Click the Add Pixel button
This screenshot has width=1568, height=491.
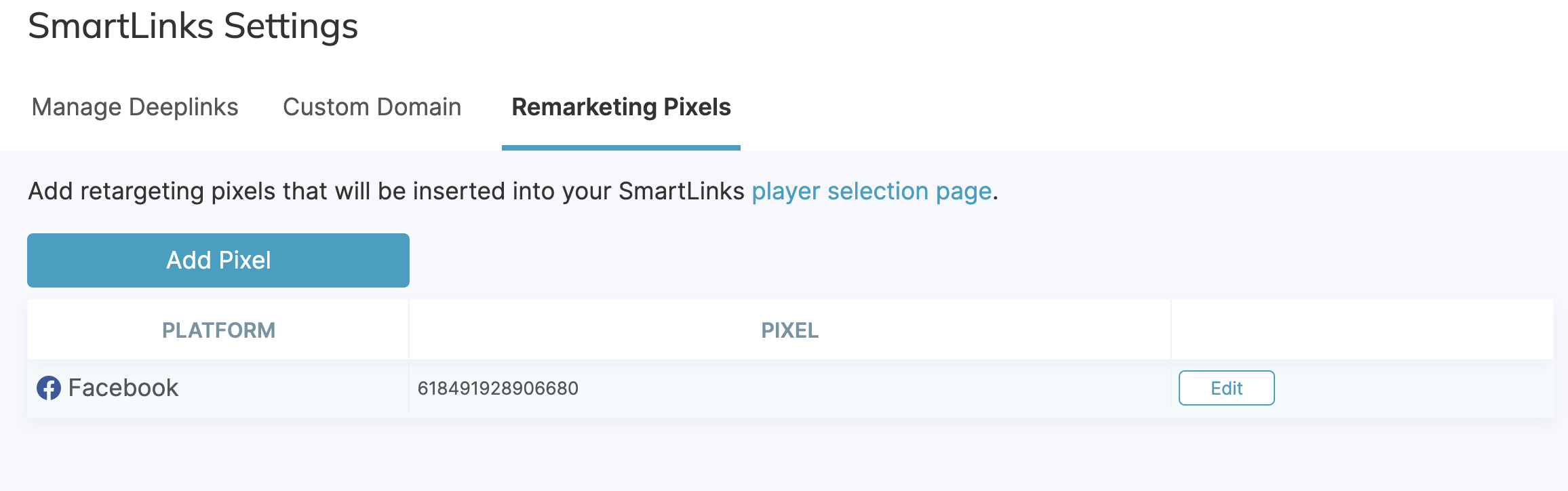pyautogui.click(x=218, y=260)
